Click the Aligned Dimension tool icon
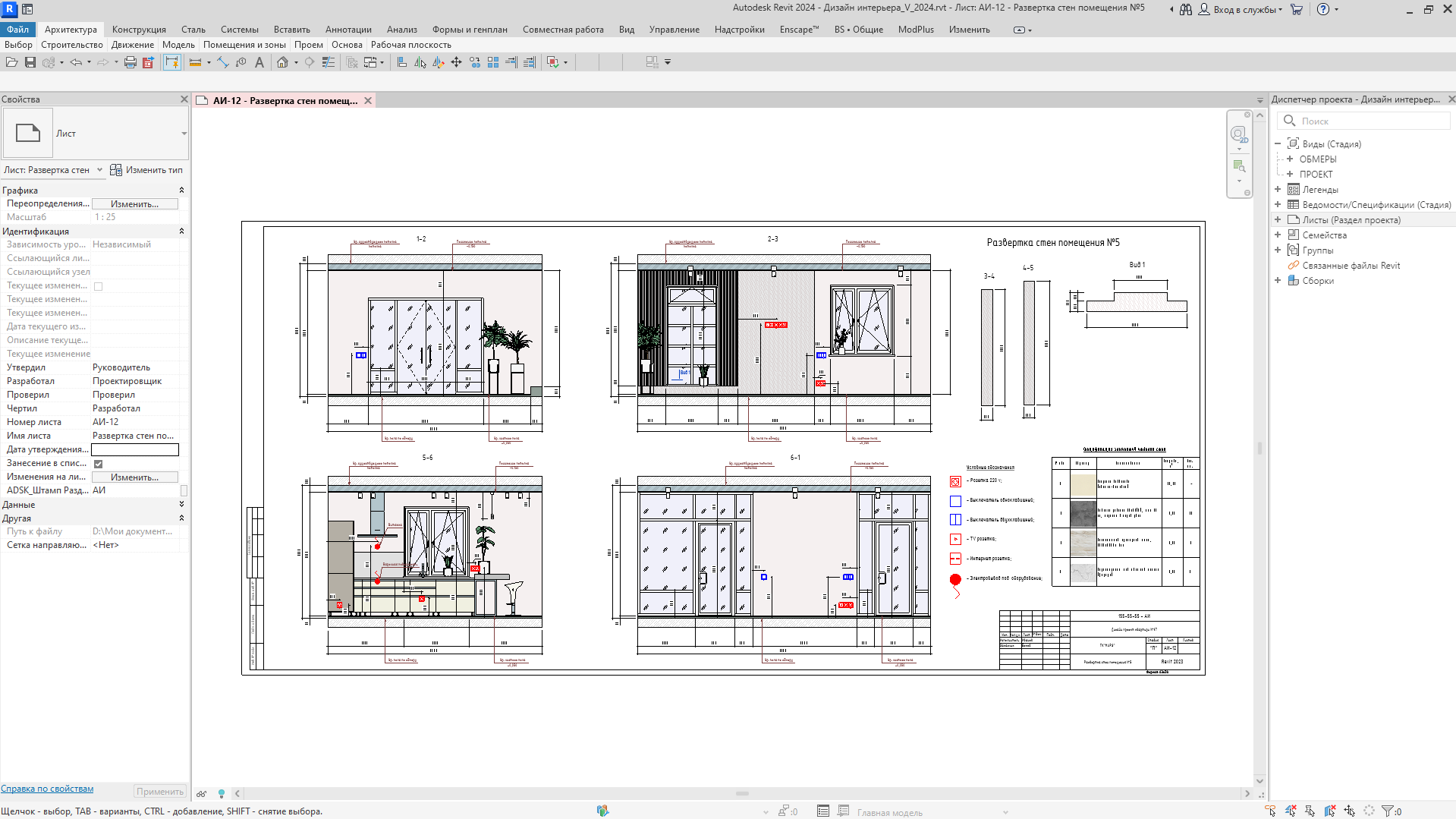 [223, 62]
